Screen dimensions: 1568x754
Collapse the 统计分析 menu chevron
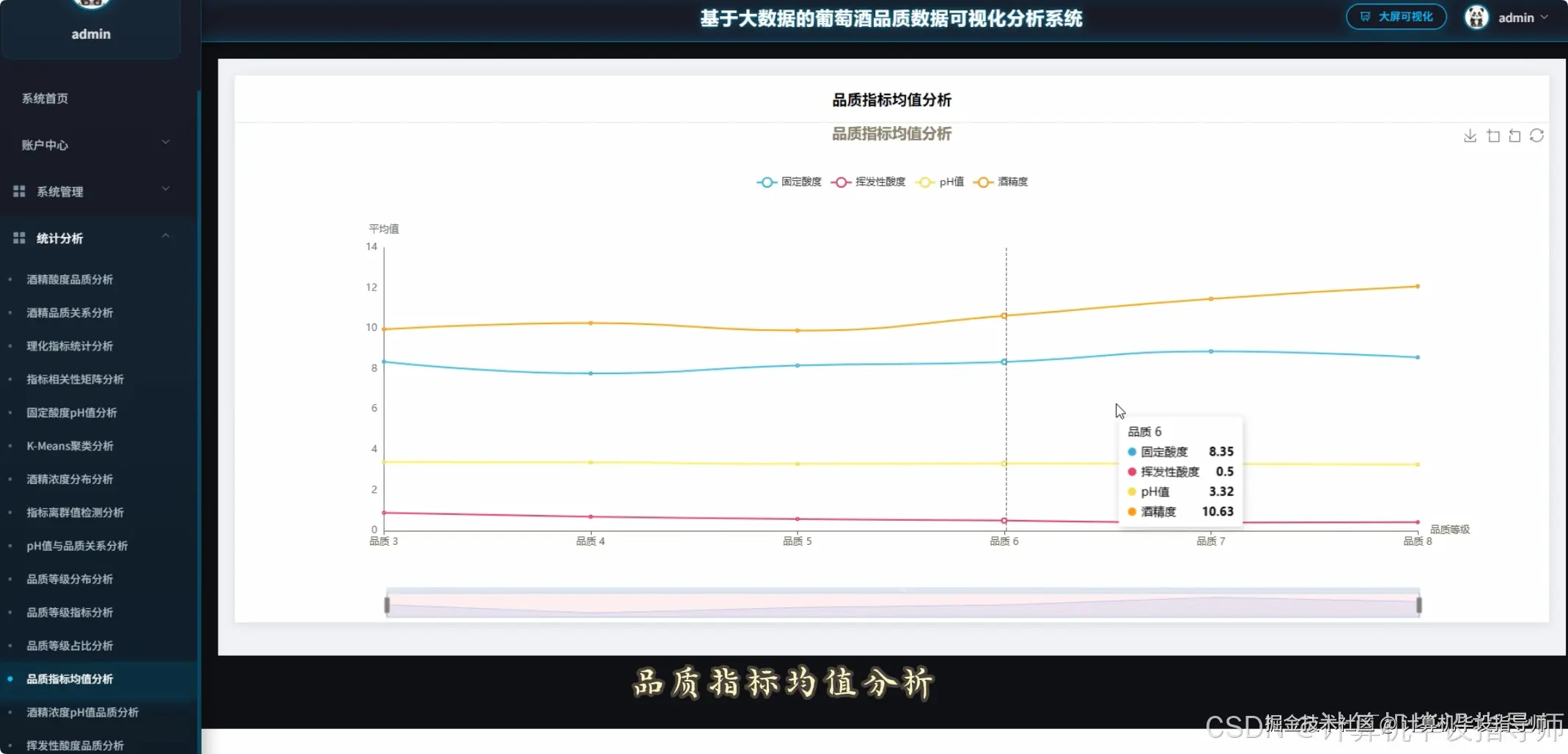click(x=166, y=235)
